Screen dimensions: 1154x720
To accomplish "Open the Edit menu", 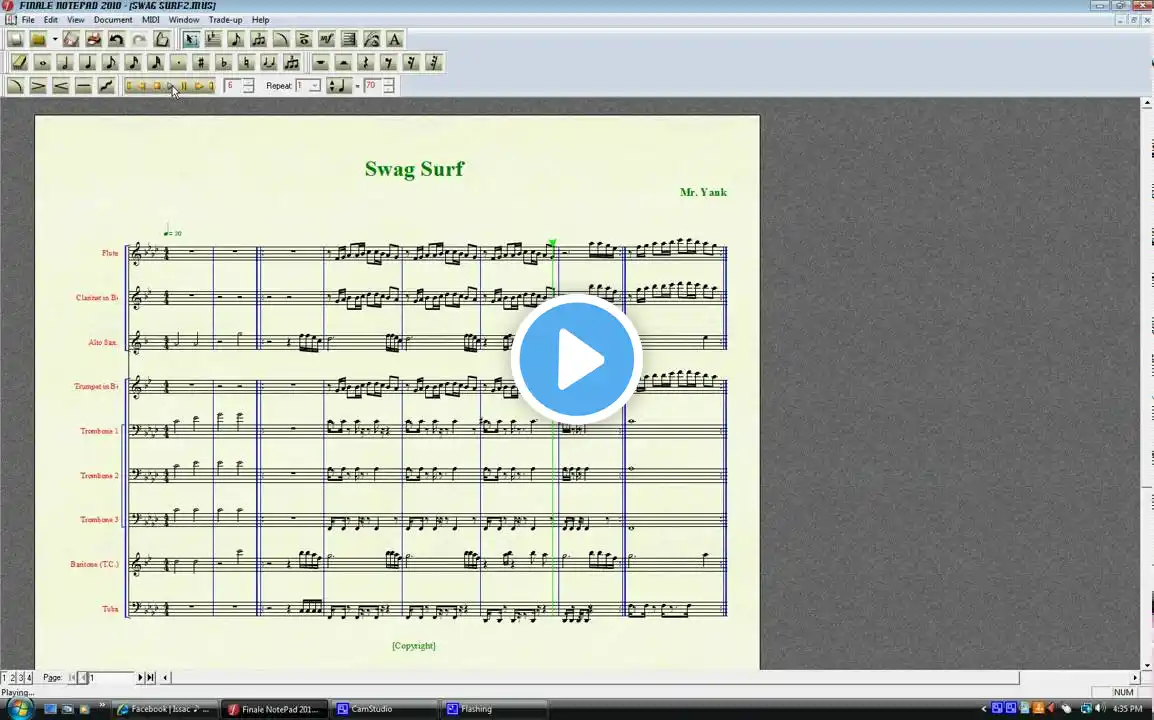I will pos(51,20).
